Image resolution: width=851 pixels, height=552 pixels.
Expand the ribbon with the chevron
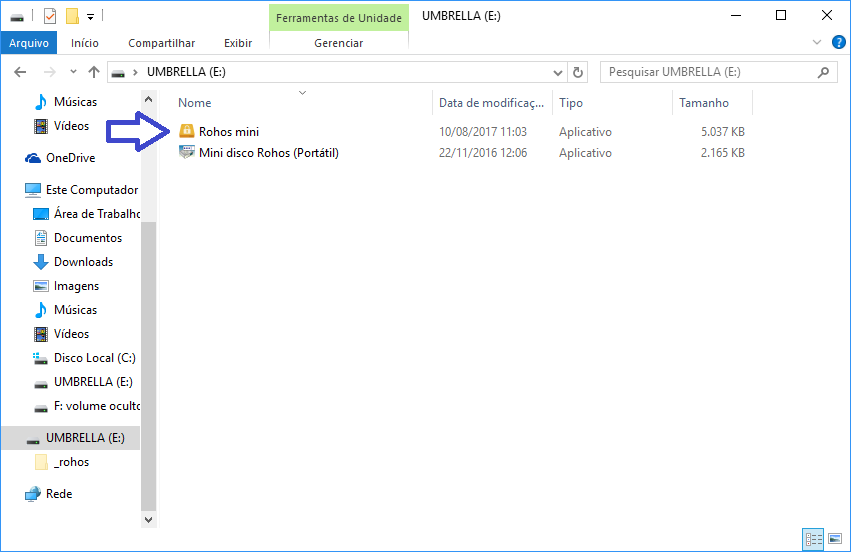click(817, 42)
